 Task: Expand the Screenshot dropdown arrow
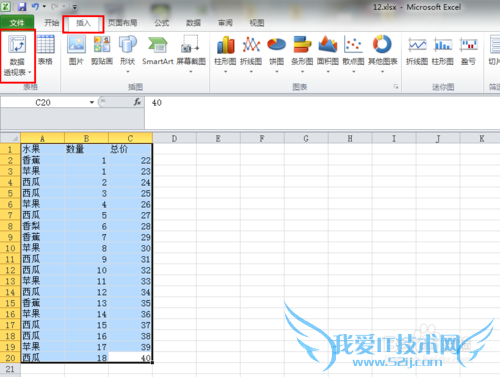click(x=191, y=71)
